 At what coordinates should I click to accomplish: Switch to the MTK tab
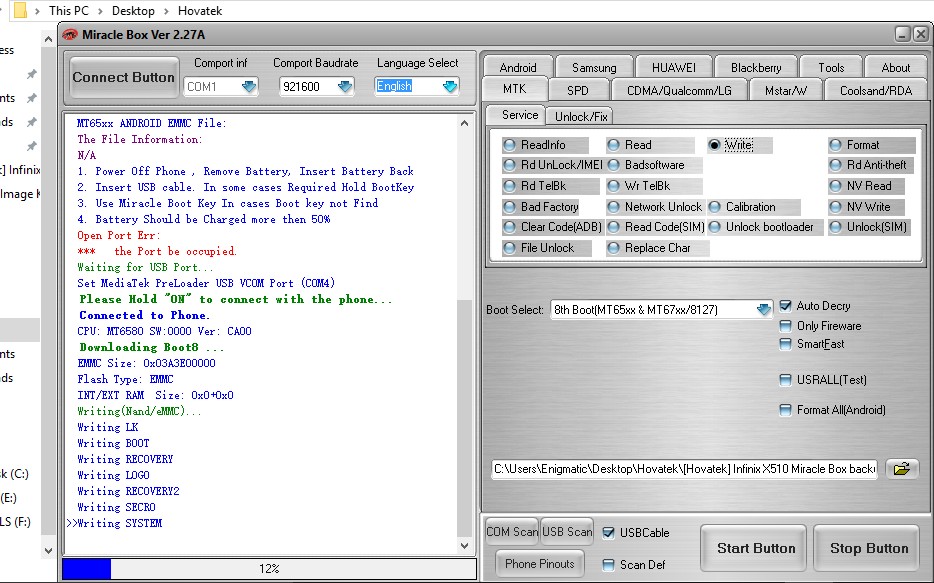tap(515, 89)
